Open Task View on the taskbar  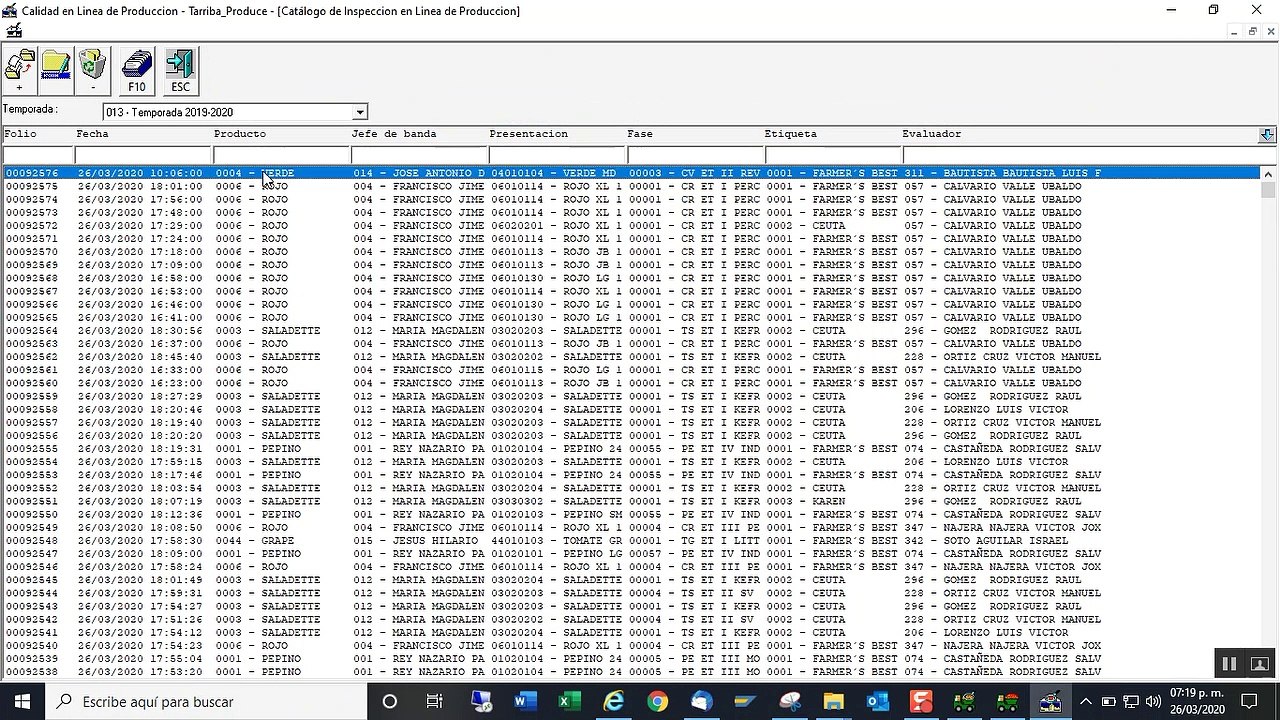[434, 702]
